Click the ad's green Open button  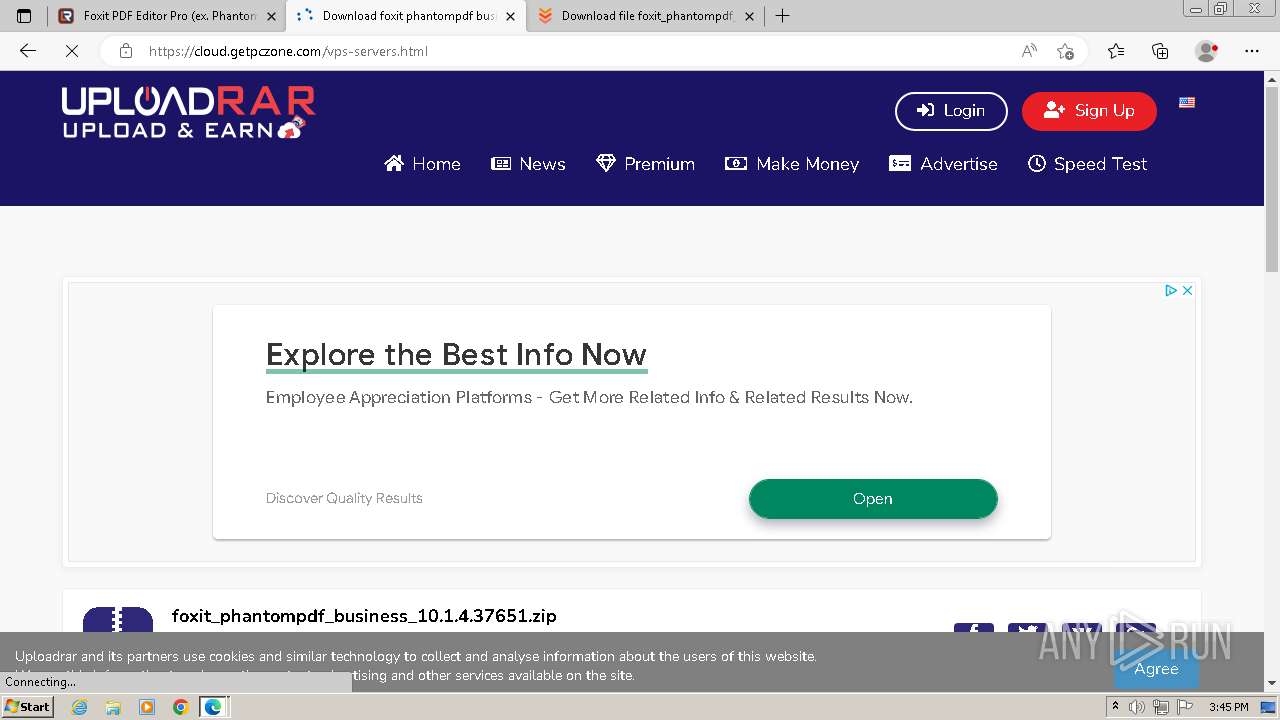pos(873,499)
